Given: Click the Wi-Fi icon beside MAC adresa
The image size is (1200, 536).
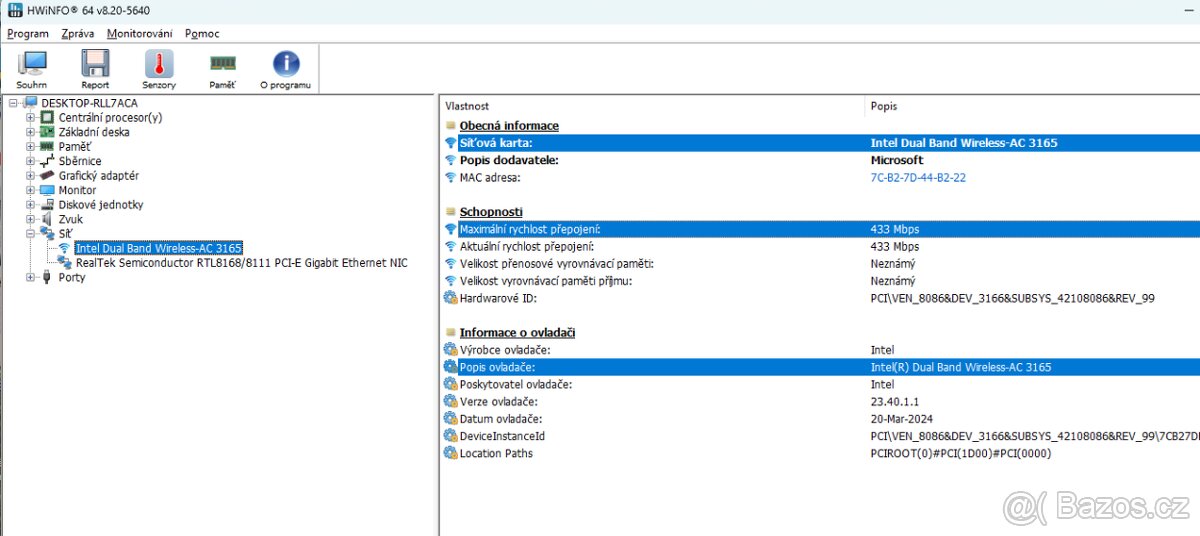Looking at the screenshot, I should coord(450,177).
